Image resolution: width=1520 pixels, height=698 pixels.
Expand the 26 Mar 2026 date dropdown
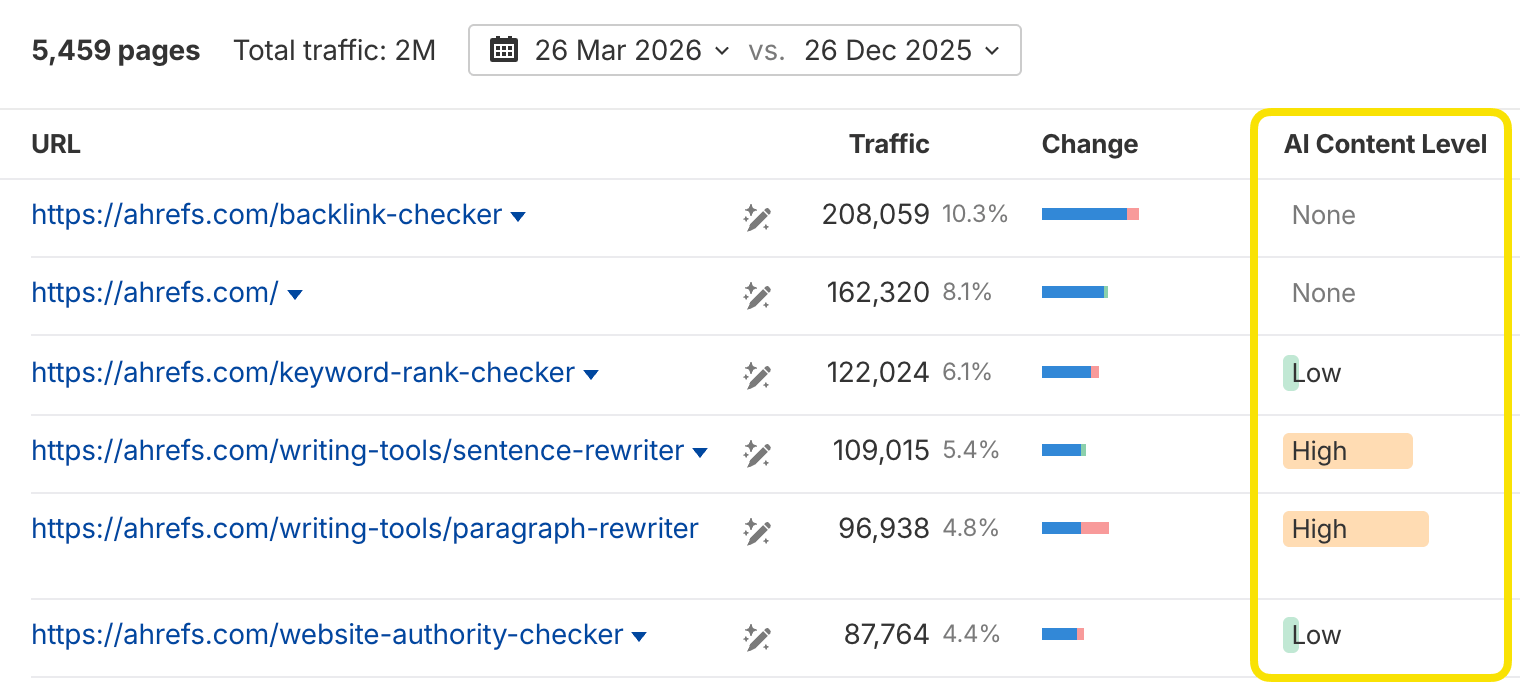pyautogui.click(x=722, y=50)
